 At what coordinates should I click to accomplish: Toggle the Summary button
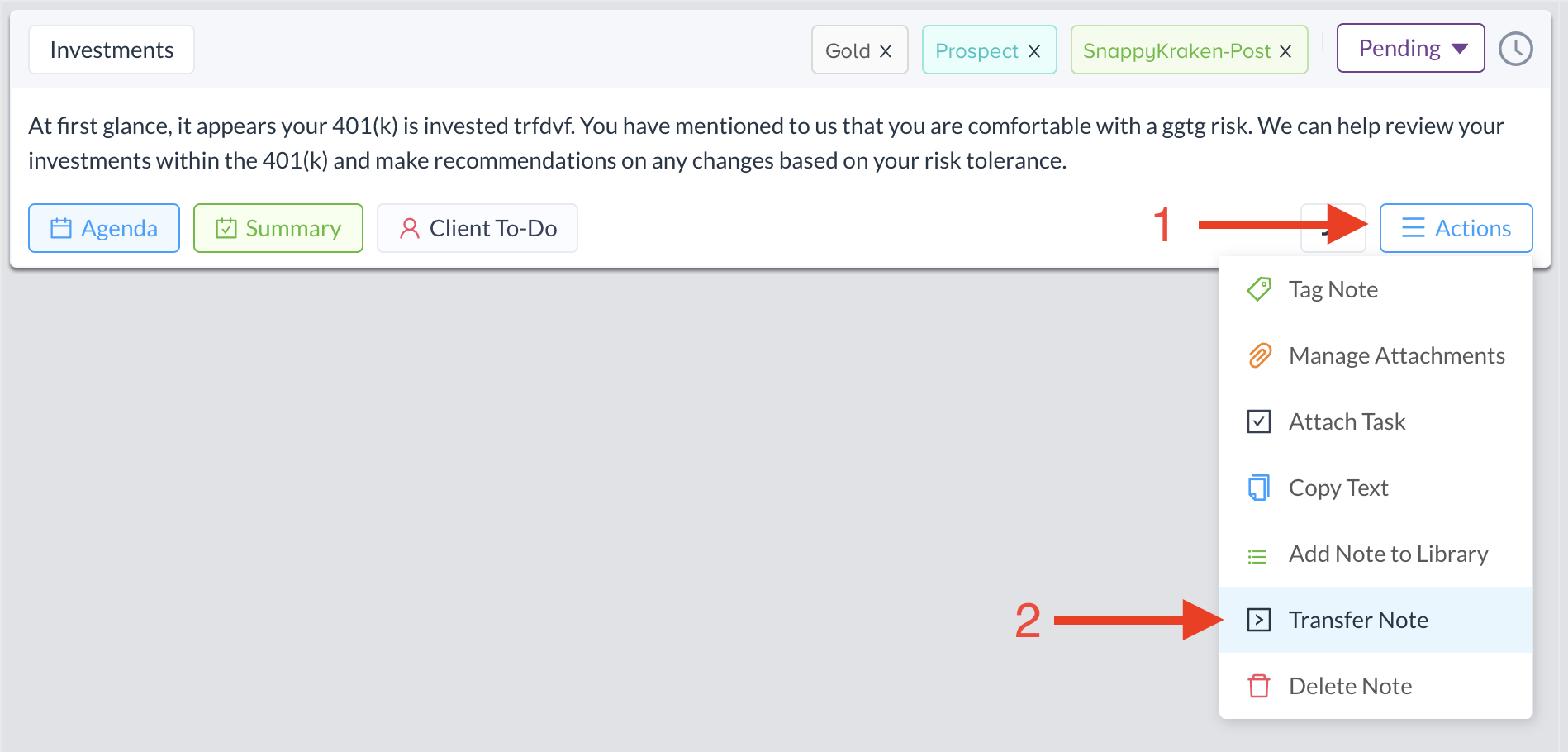[278, 228]
